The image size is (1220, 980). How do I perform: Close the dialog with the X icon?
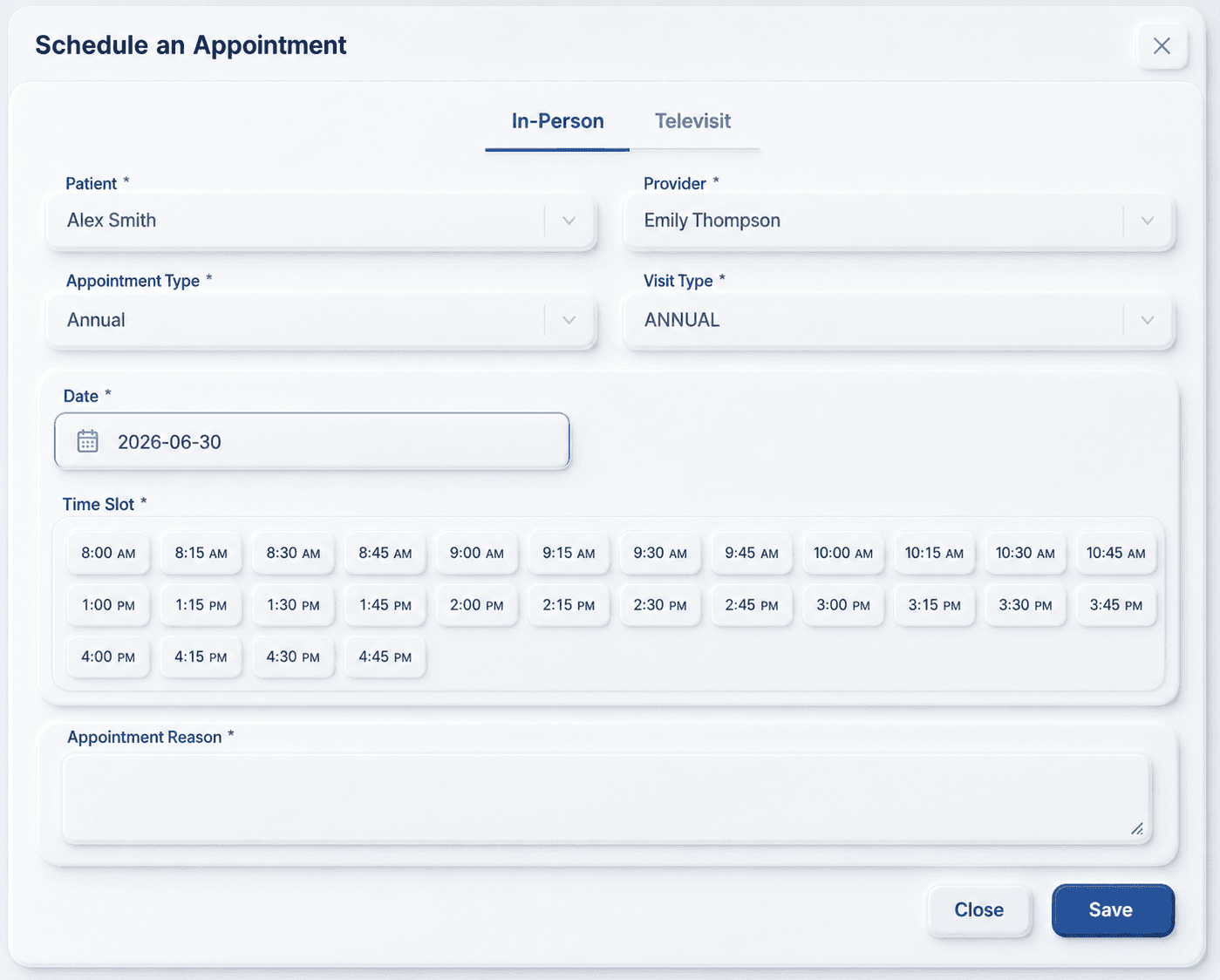coord(1162,46)
